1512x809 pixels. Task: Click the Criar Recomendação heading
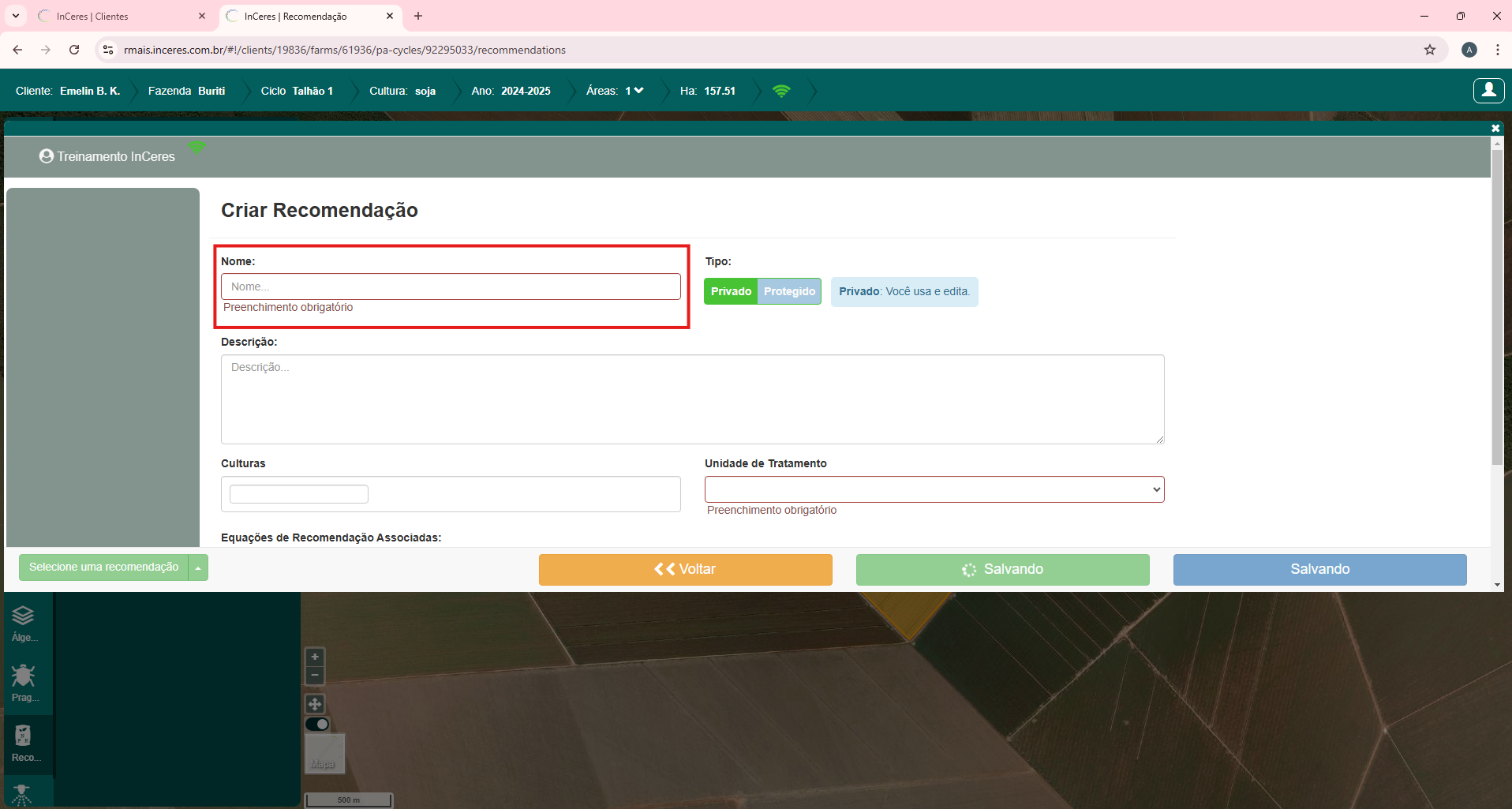[320, 210]
